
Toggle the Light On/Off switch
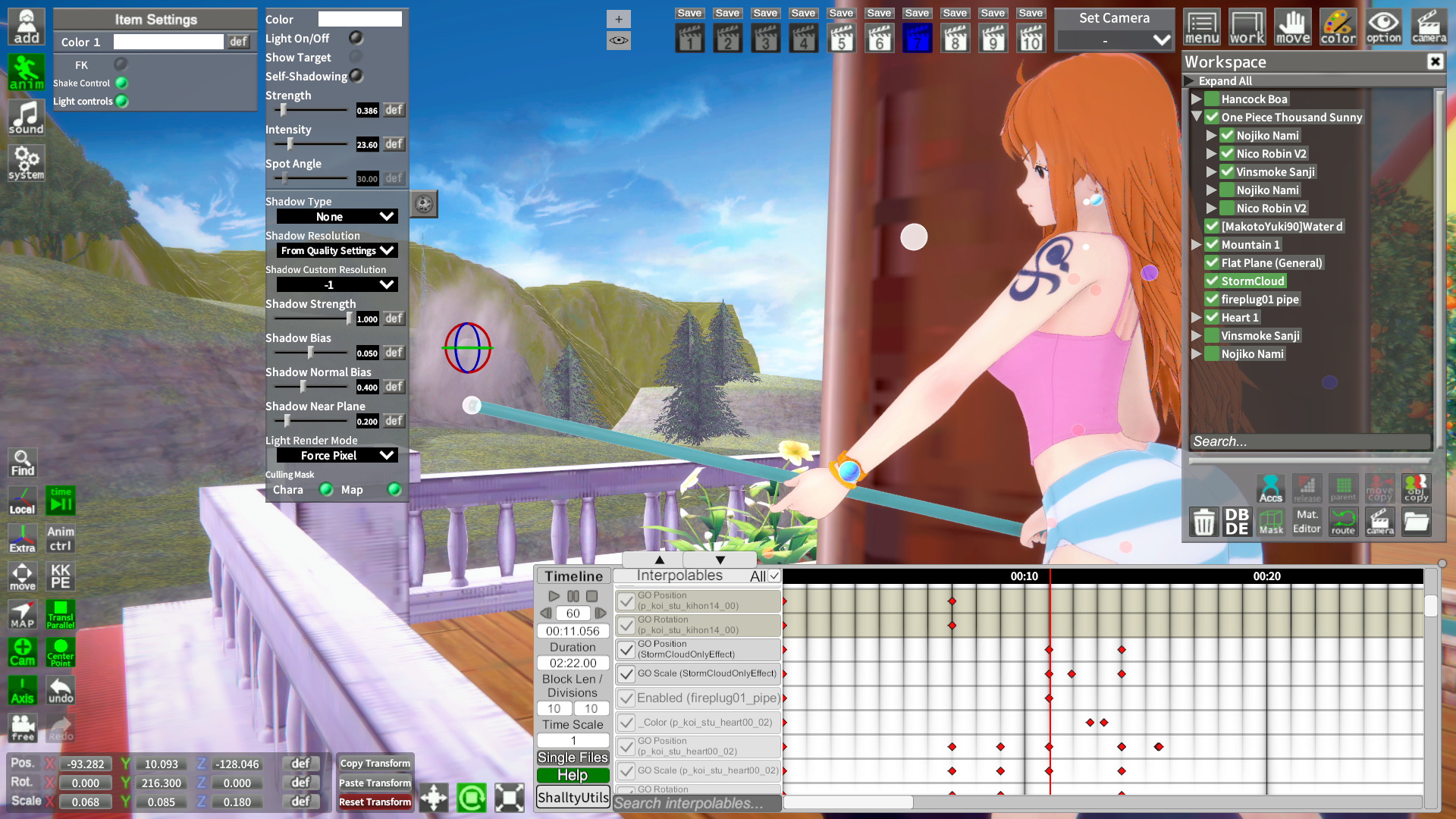pos(356,38)
